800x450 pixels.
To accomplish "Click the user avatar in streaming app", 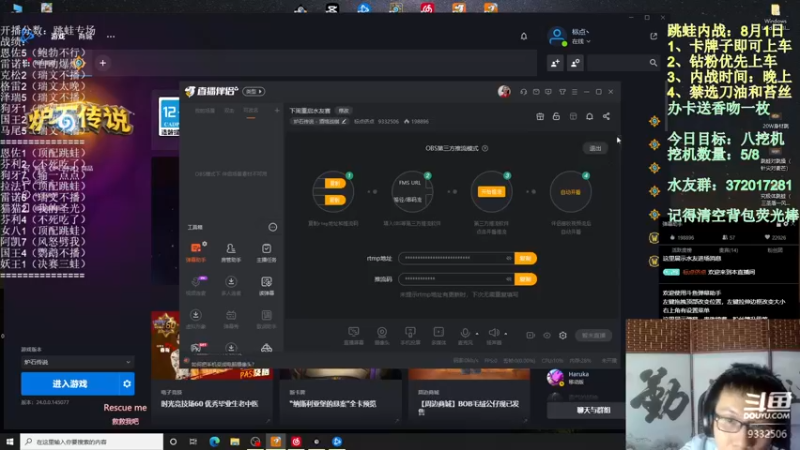I will click(504, 91).
